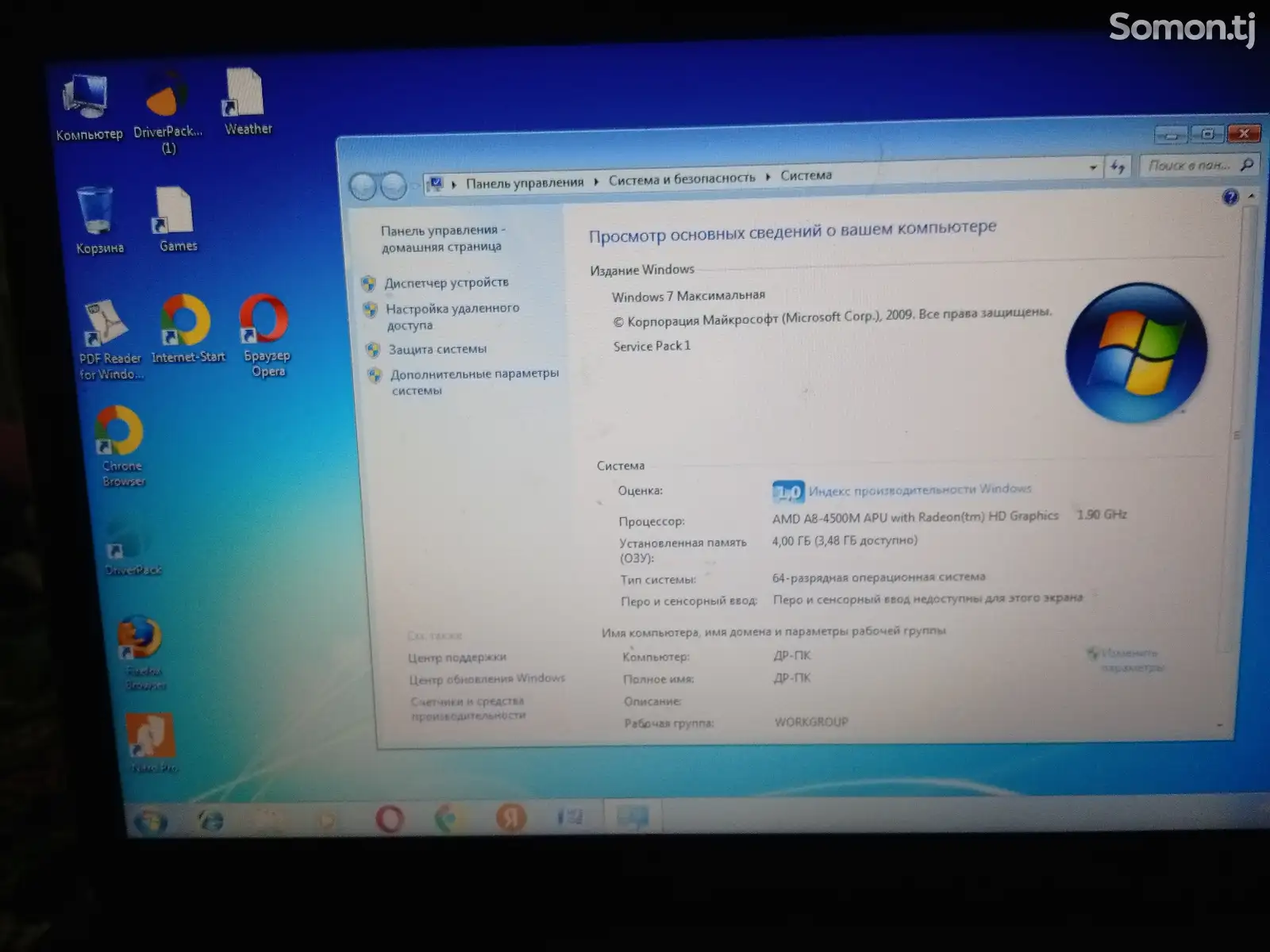Launch the Internet-Start desktop shortcut

(x=187, y=329)
